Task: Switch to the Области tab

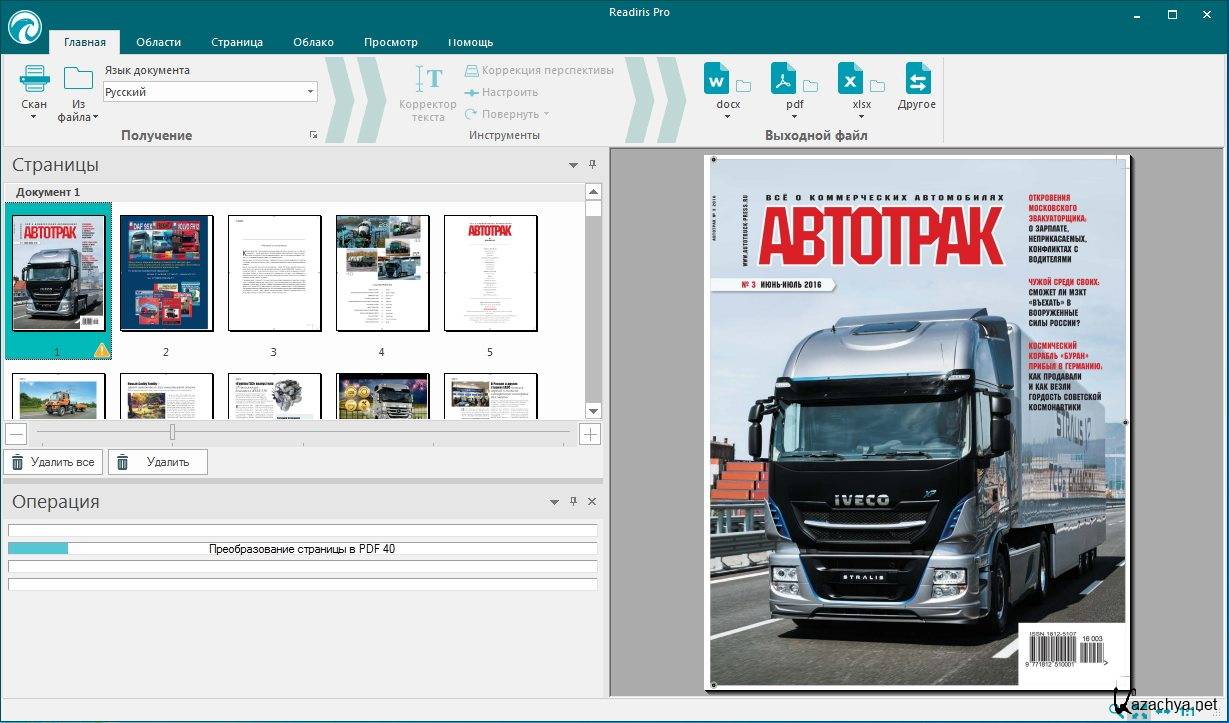Action: [x=158, y=42]
